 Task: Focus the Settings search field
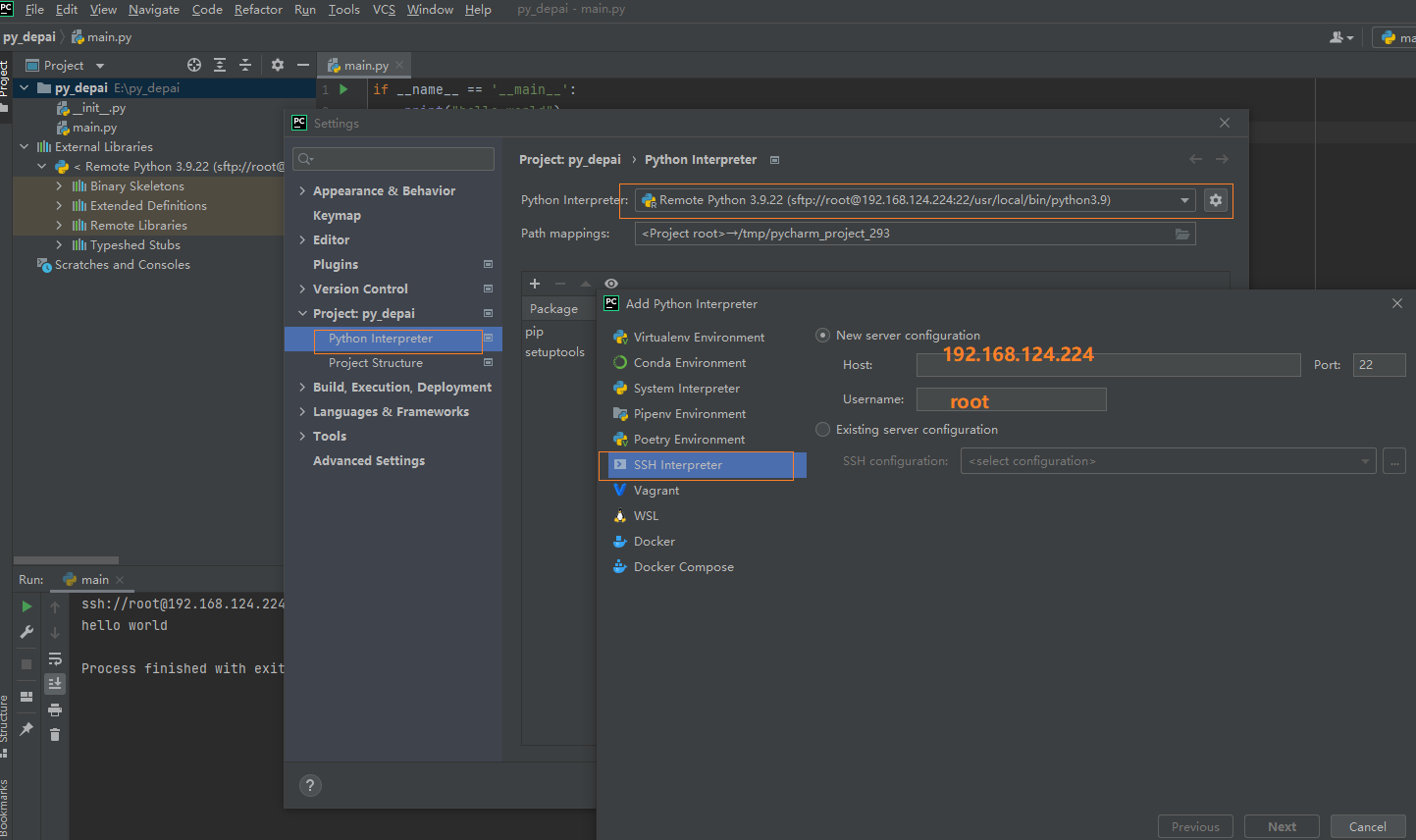[393, 159]
